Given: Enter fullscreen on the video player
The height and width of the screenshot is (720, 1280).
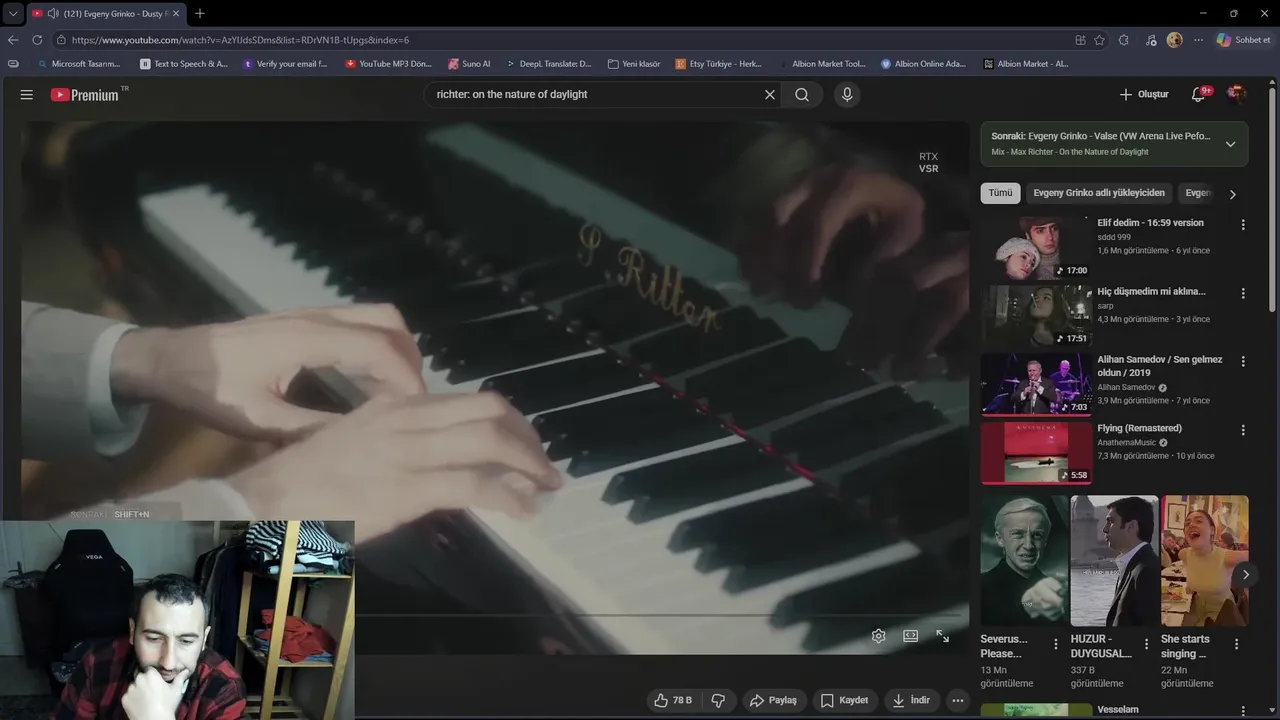Looking at the screenshot, I should pyautogui.click(x=942, y=636).
